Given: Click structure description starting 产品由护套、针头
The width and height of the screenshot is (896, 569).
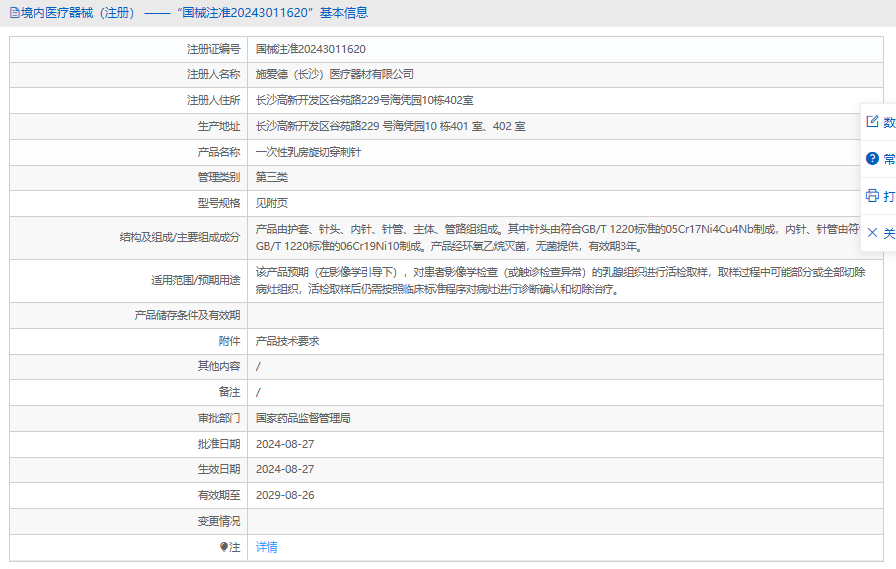Looking at the screenshot, I should point(558,238).
